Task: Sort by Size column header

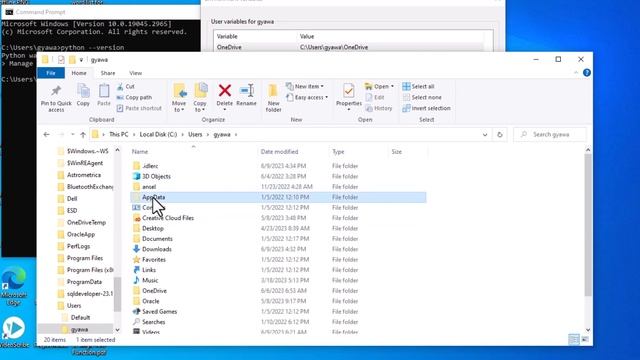Action: click(408, 152)
